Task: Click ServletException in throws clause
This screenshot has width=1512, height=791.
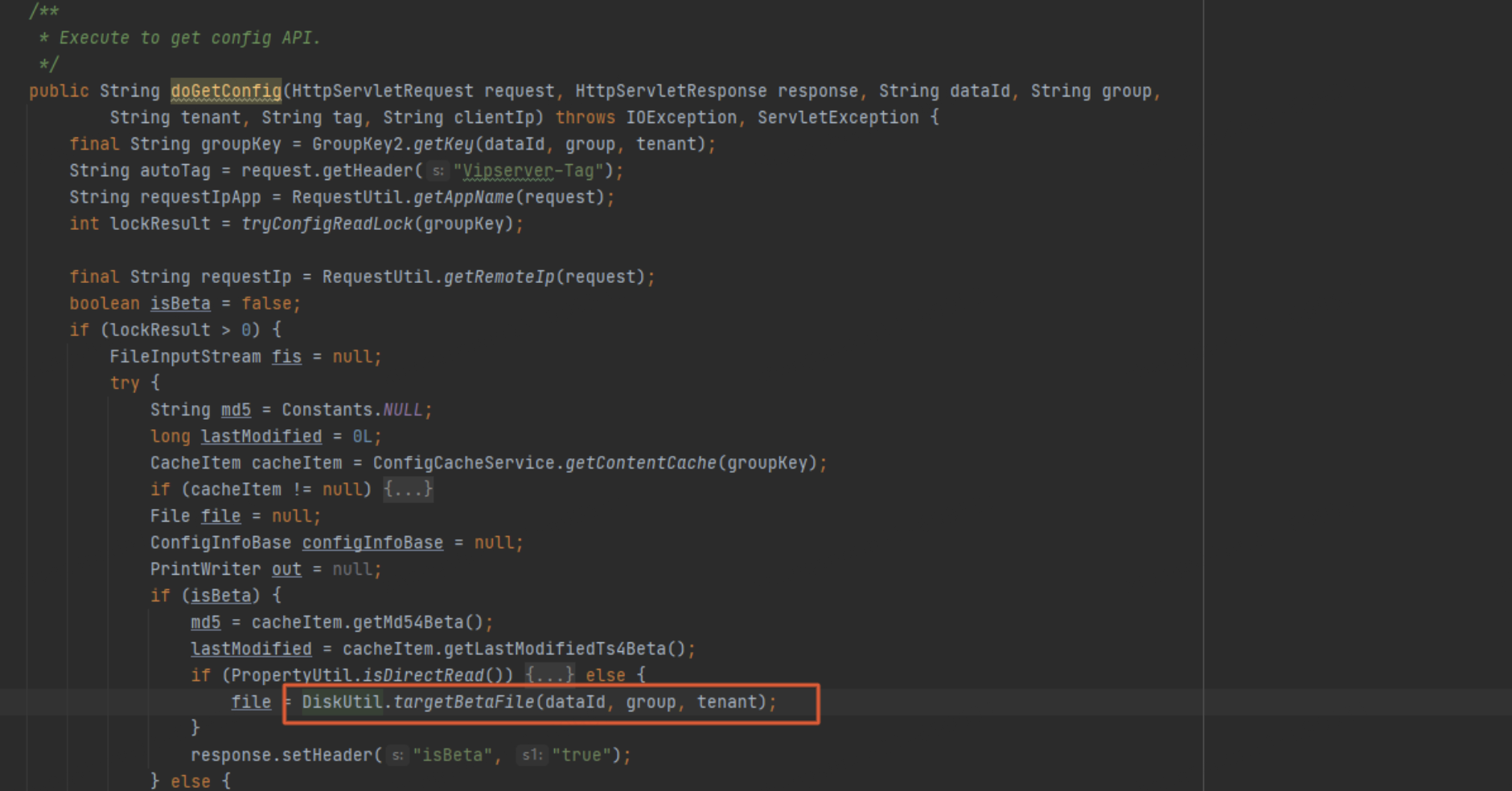Action: pyautogui.click(x=838, y=117)
